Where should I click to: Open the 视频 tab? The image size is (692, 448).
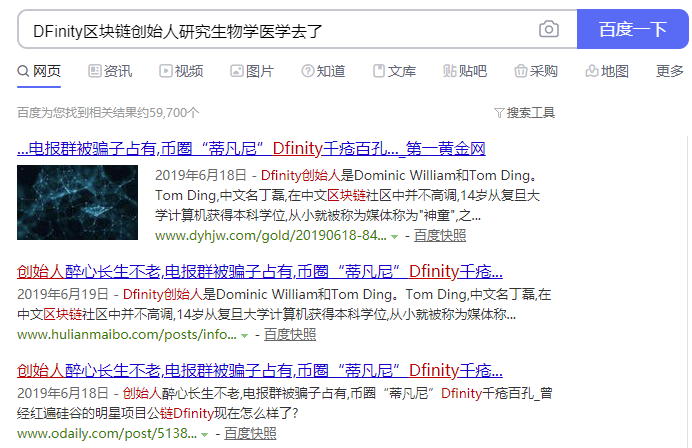181,71
